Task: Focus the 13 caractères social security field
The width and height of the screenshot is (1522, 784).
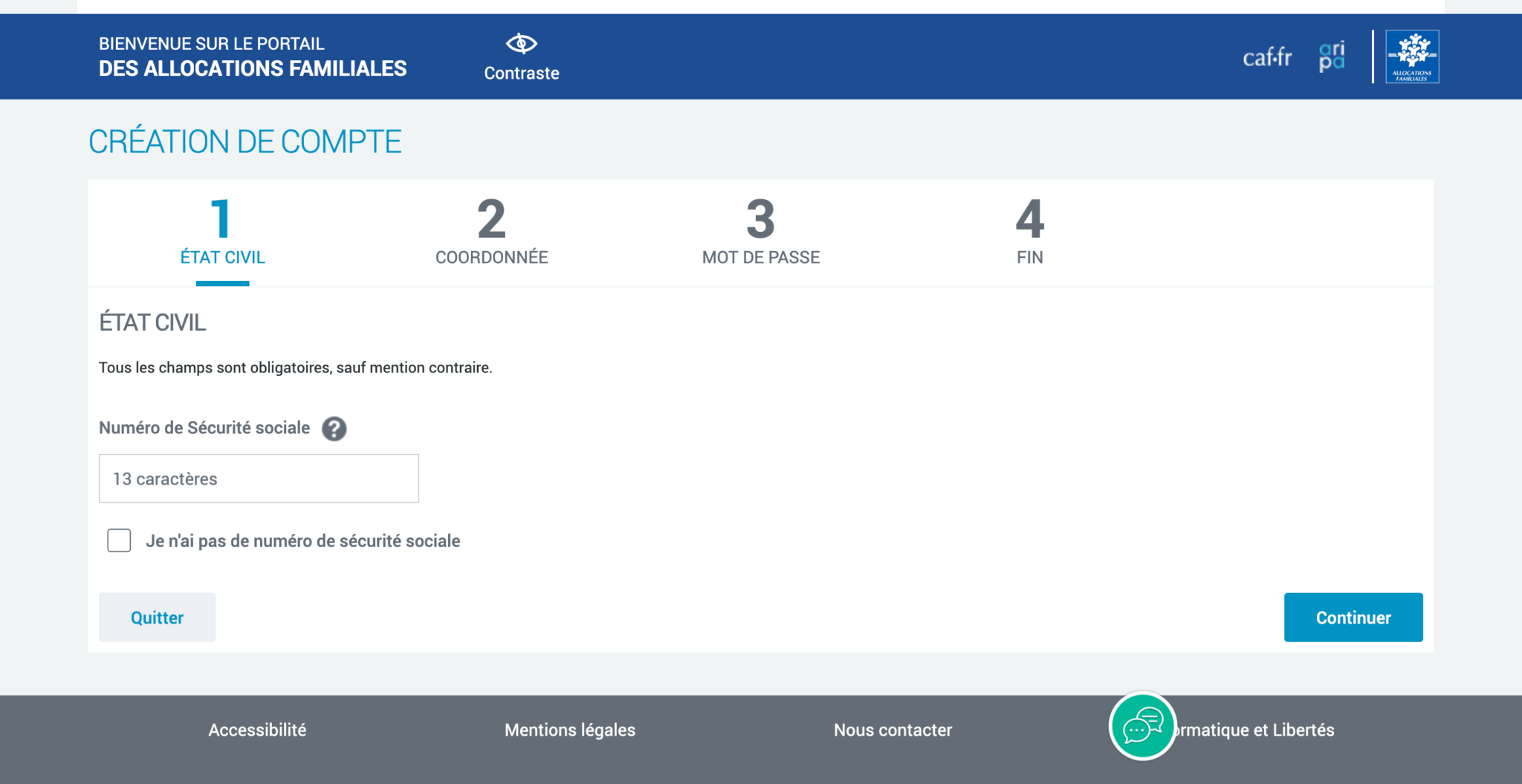Action: tap(259, 479)
